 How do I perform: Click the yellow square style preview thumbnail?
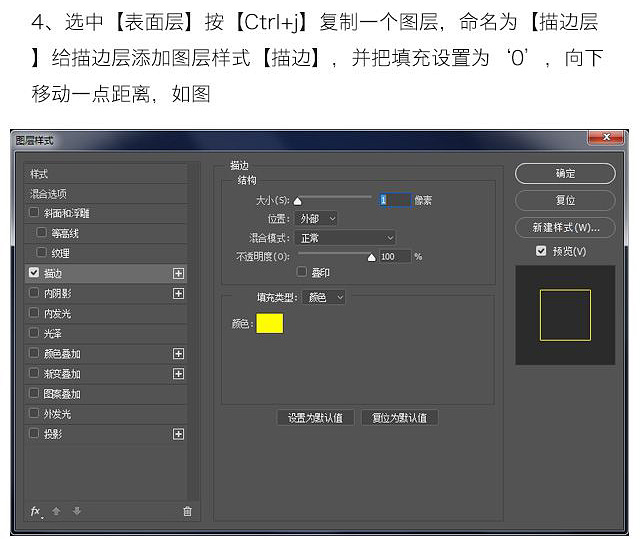[565, 315]
